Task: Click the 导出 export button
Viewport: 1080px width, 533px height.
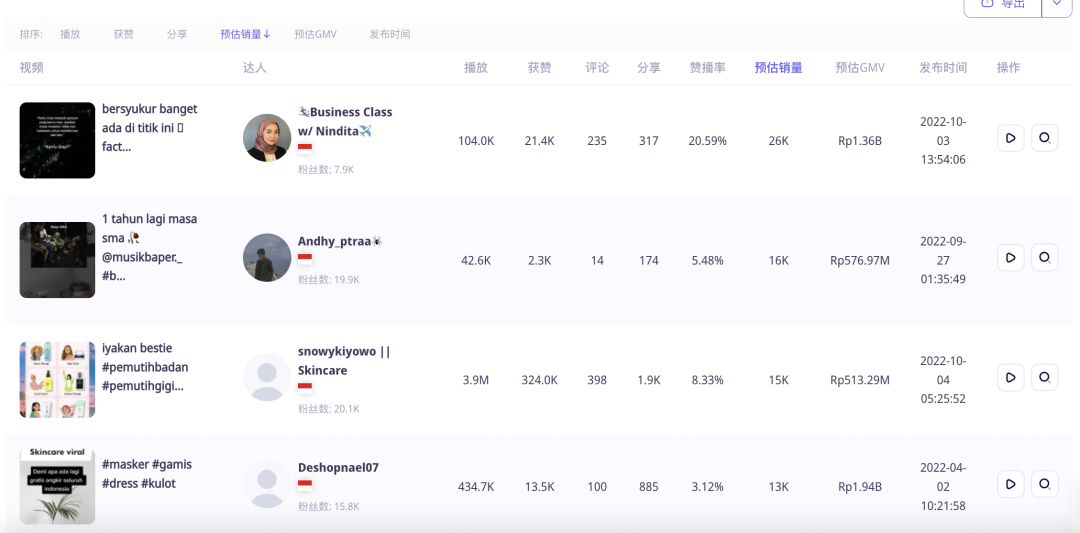Action: pyautogui.click(x=1003, y=4)
